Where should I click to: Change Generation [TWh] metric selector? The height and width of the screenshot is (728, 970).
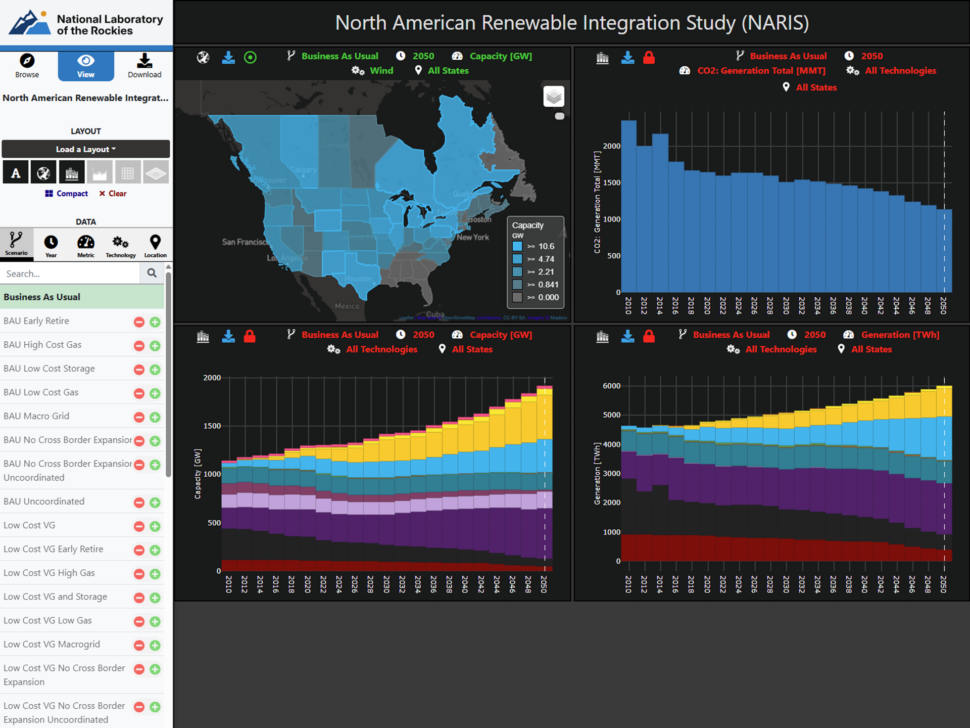pyautogui.click(x=891, y=335)
